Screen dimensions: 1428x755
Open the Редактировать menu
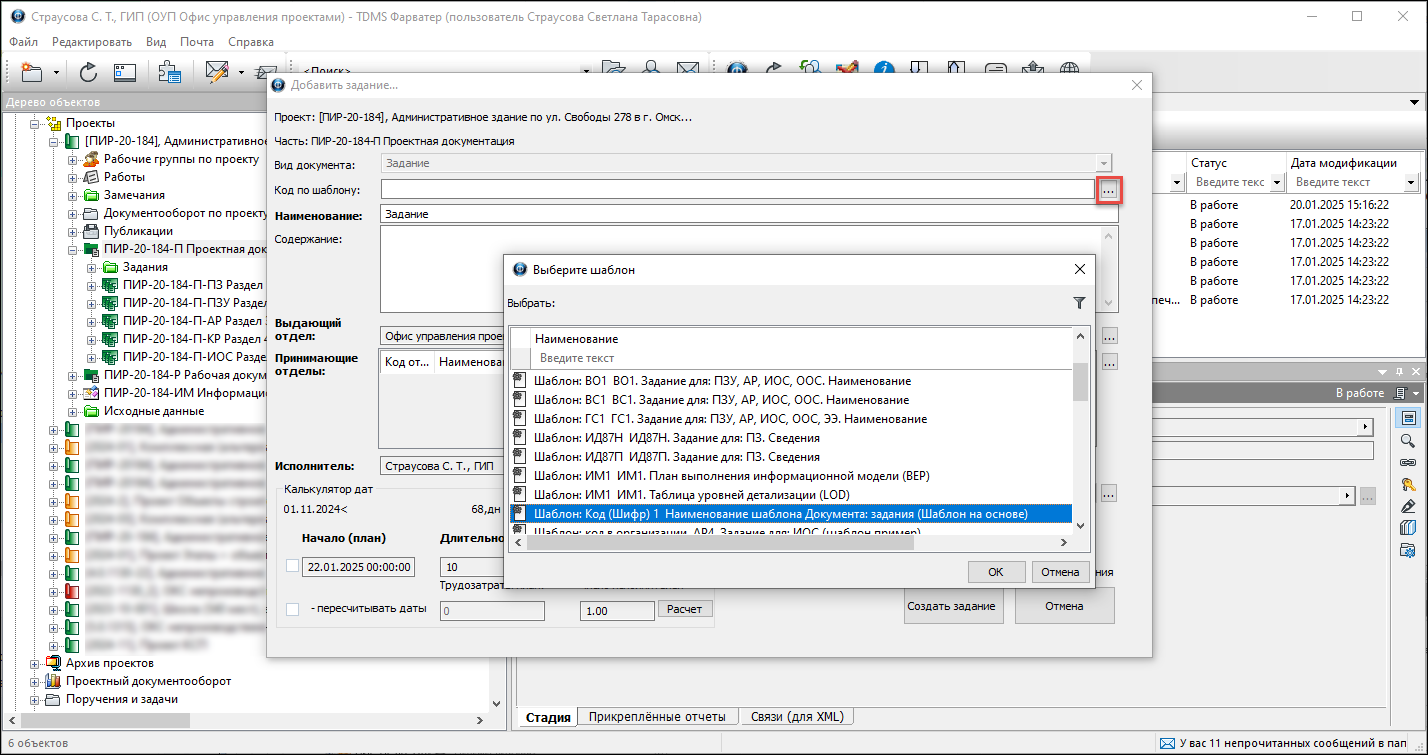(x=92, y=42)
